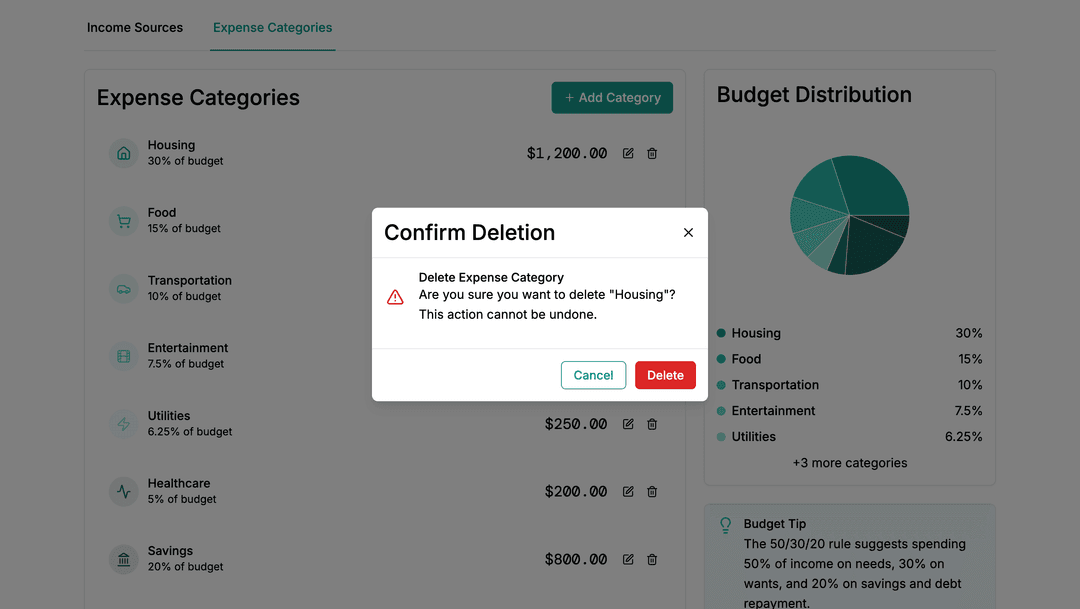
Task: Click the Food shopping cart icon
Action: [123, 221]
